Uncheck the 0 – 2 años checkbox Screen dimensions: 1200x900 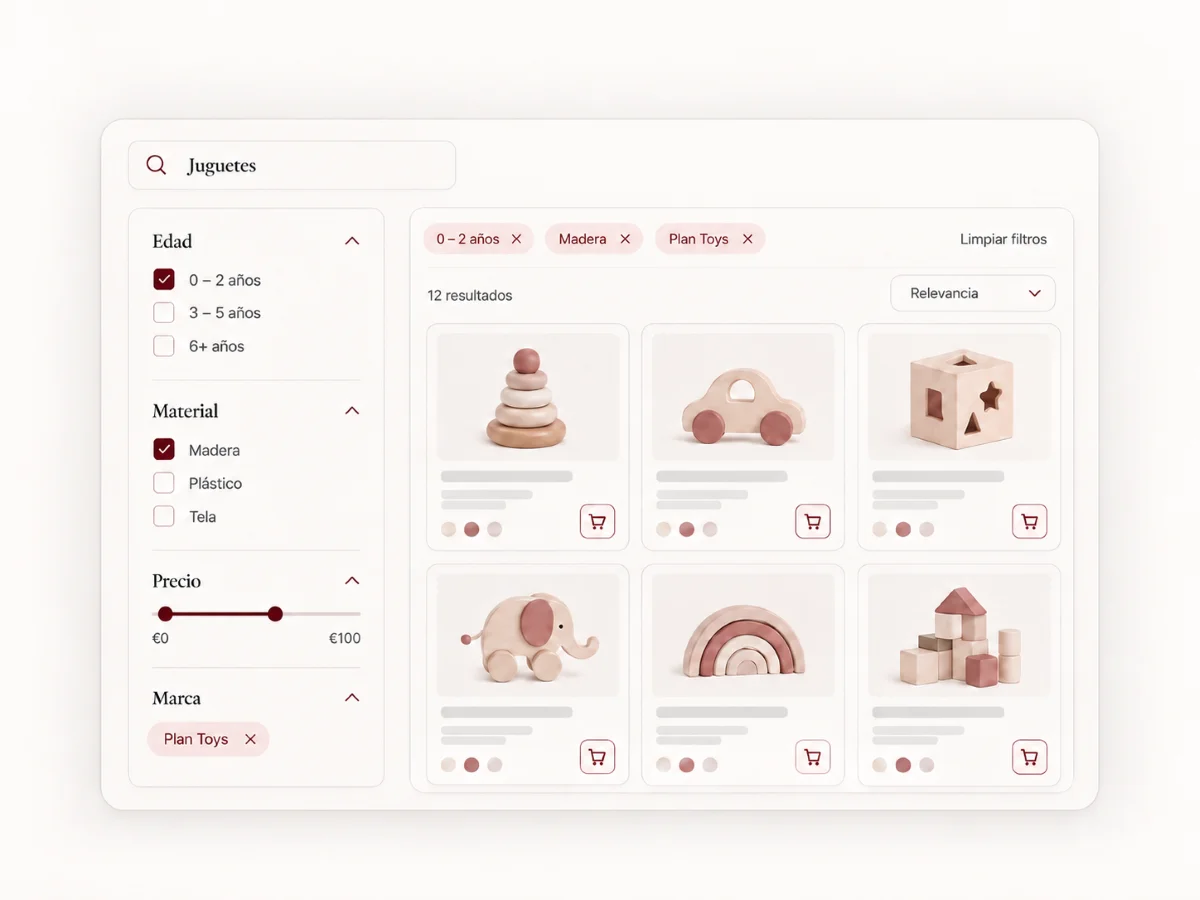(164, 279)
